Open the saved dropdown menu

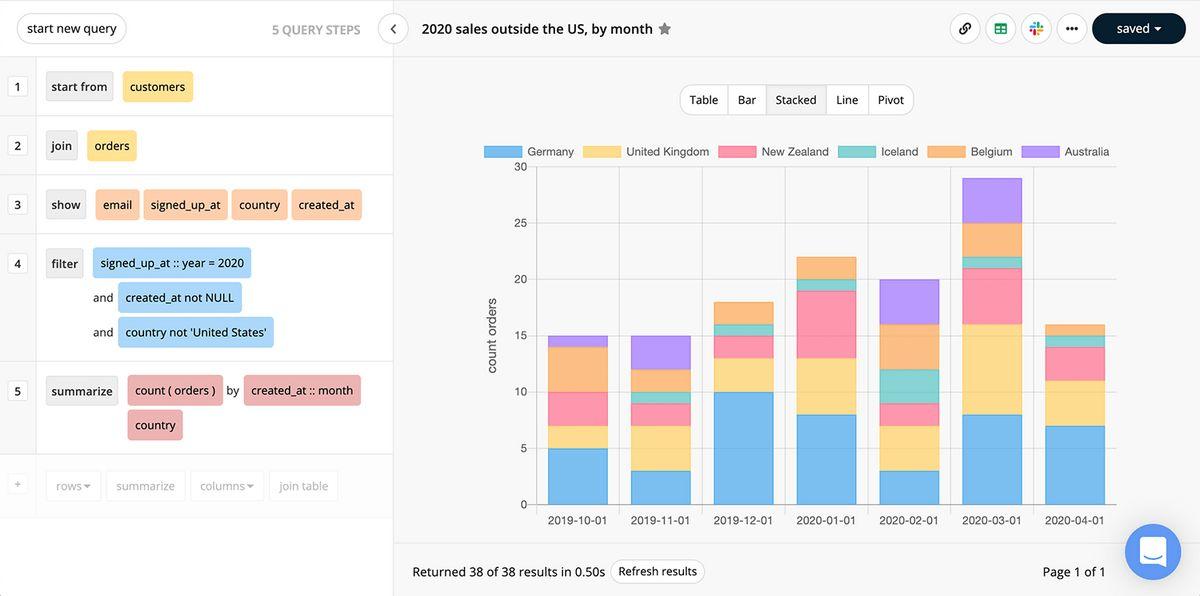1138,29
